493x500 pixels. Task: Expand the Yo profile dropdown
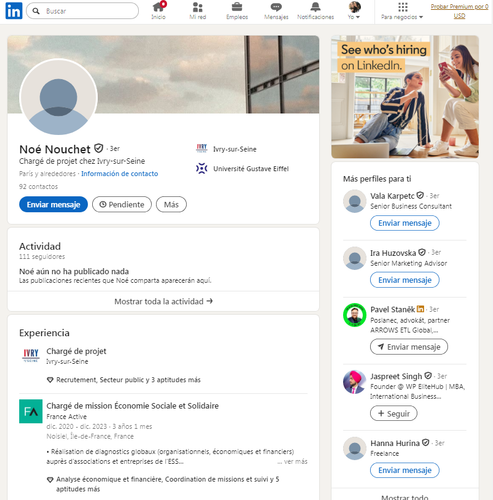354,11
